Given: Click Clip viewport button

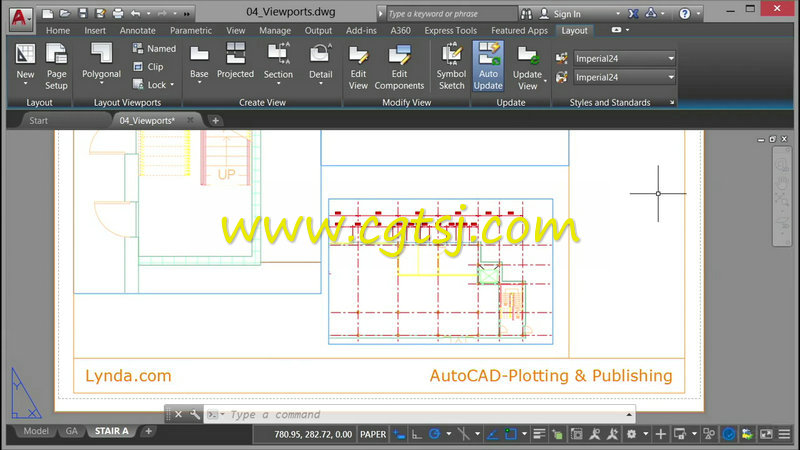Looking at the screenshot, I should [148, 66].
